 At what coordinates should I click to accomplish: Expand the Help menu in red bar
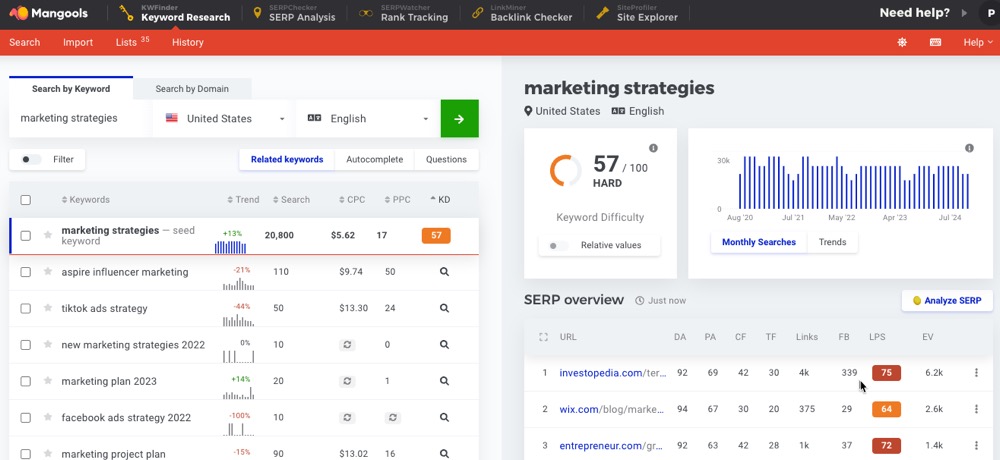click(x=978, y=42)
